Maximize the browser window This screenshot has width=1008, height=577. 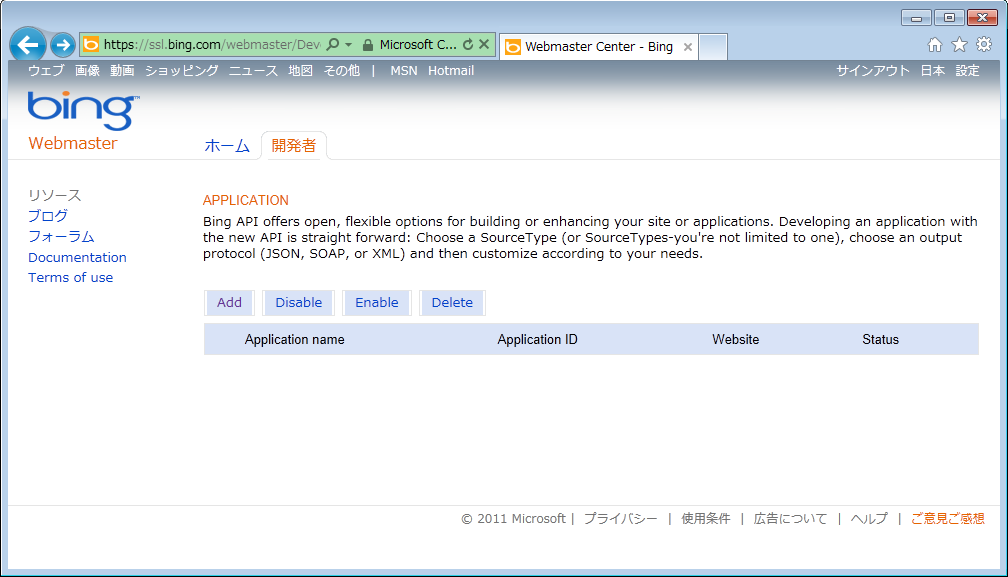(949, 17)
